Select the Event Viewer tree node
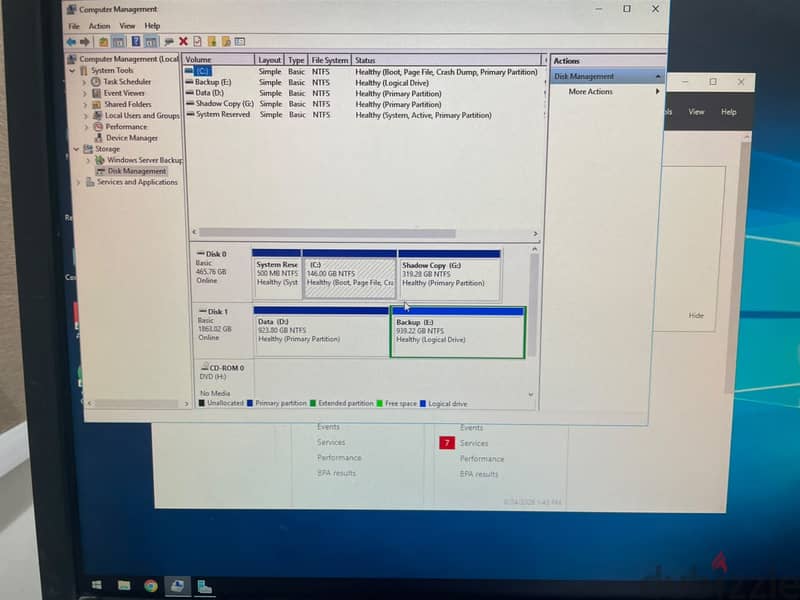The height and width of the screenshot is (600, 800). click(x=124, y=93)
